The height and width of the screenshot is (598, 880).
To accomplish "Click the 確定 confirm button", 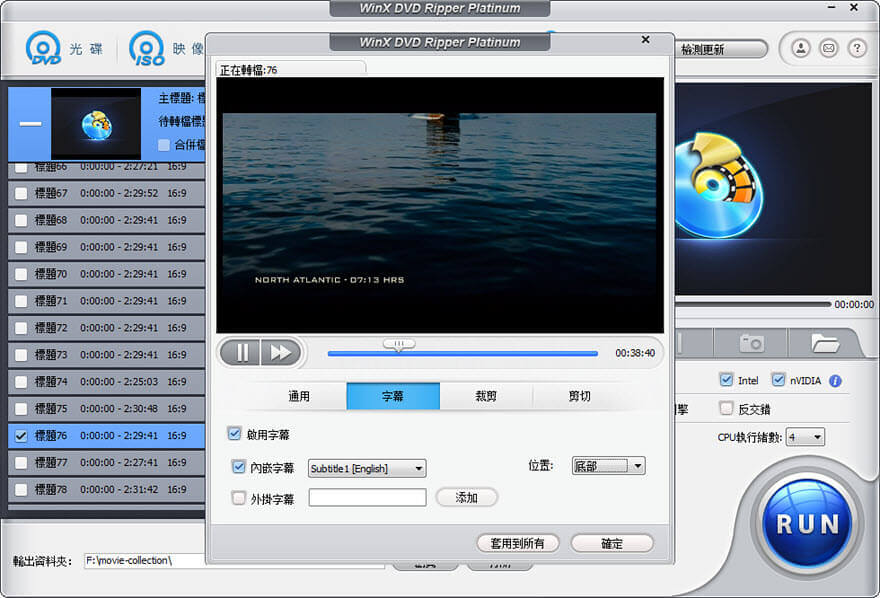I will click(612, 543).
